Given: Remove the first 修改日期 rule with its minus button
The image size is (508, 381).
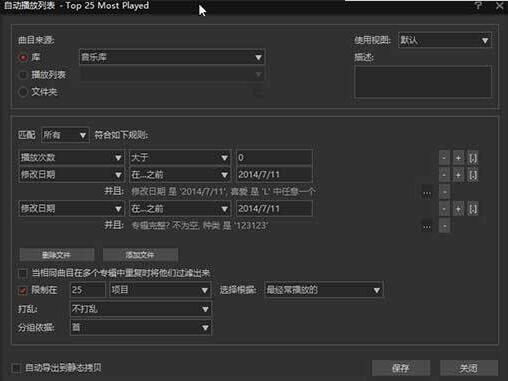Looking at the screenshot, I should pyautogui.click(x=444, y=175).
